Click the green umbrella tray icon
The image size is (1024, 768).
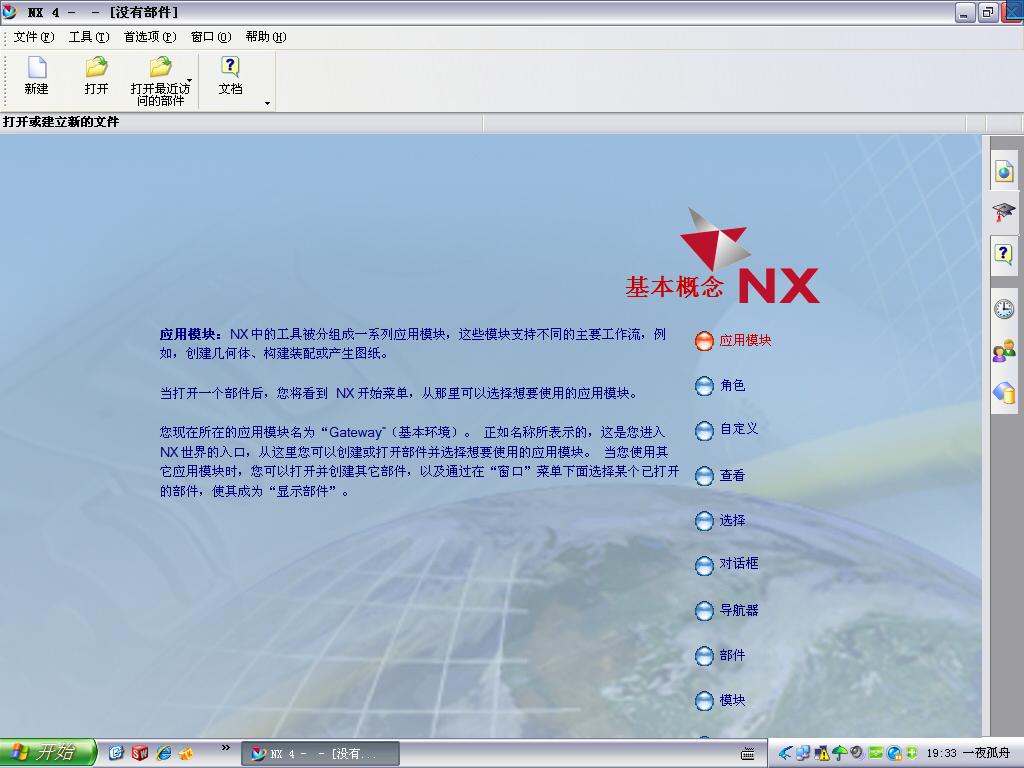pyautogui.click(x=840, y=753)
